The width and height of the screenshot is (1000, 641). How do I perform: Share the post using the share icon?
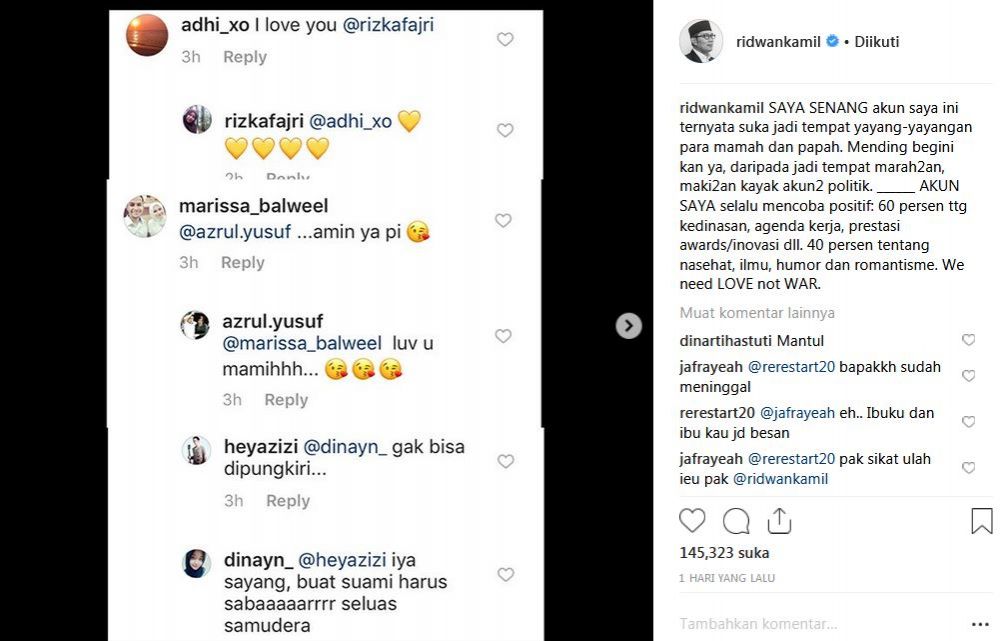coord(780,520)
